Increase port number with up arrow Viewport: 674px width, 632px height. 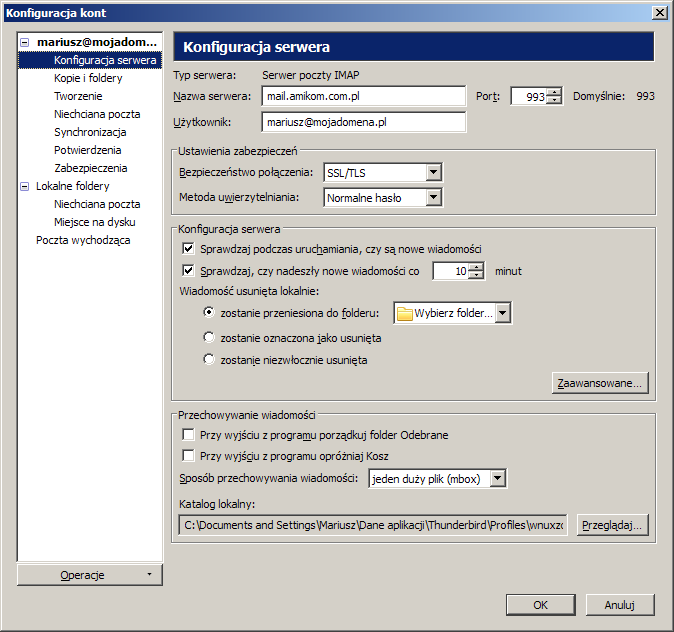554,92
